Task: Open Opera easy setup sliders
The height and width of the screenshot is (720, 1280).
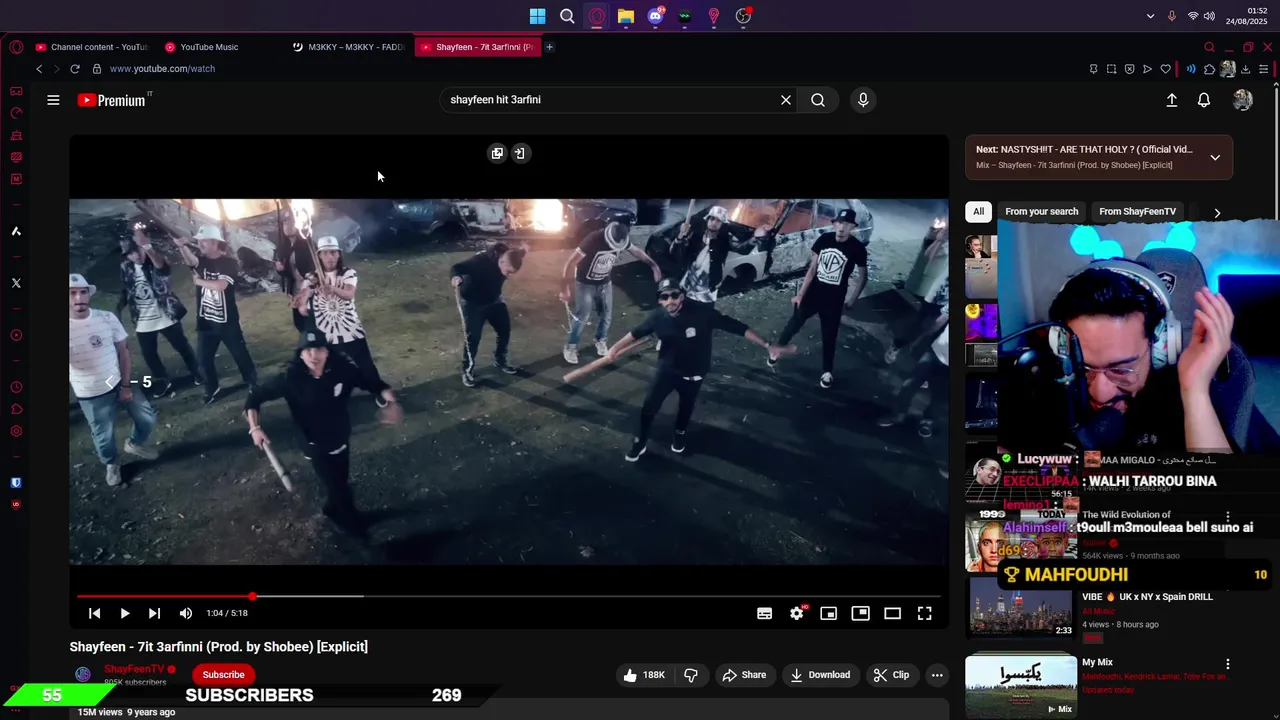Action: click(1264, 69)
